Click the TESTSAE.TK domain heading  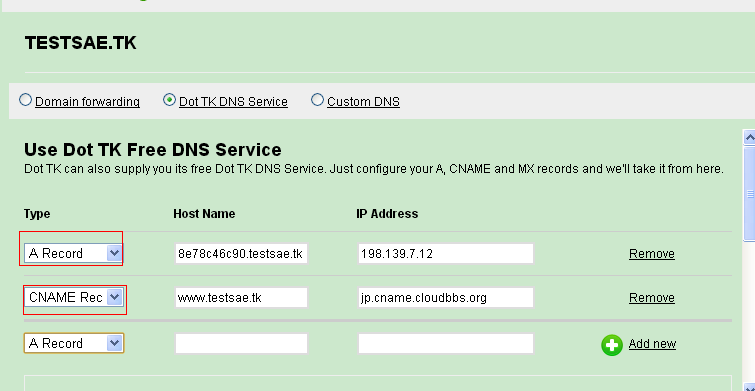[x=80, y=43]
